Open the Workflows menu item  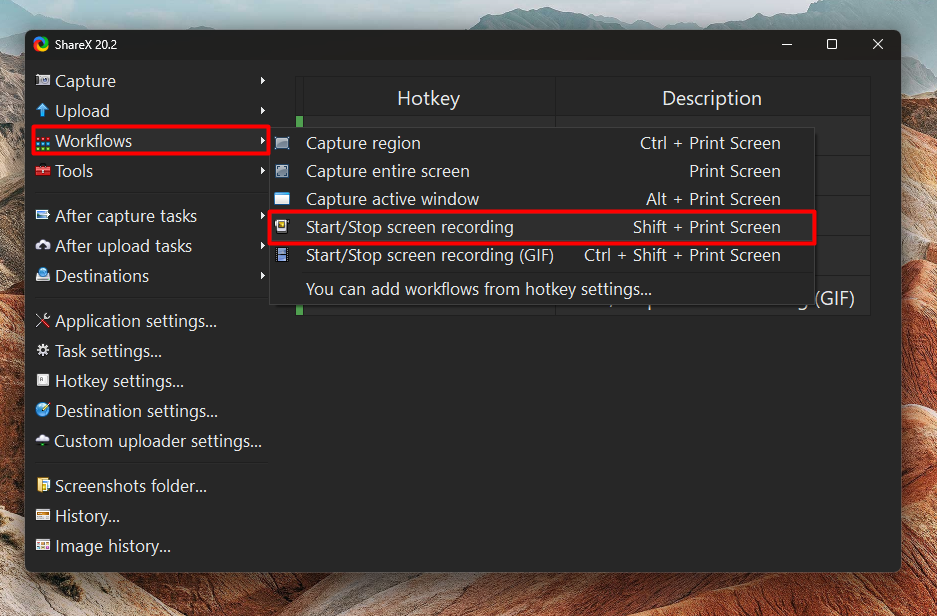click(151, 141)
